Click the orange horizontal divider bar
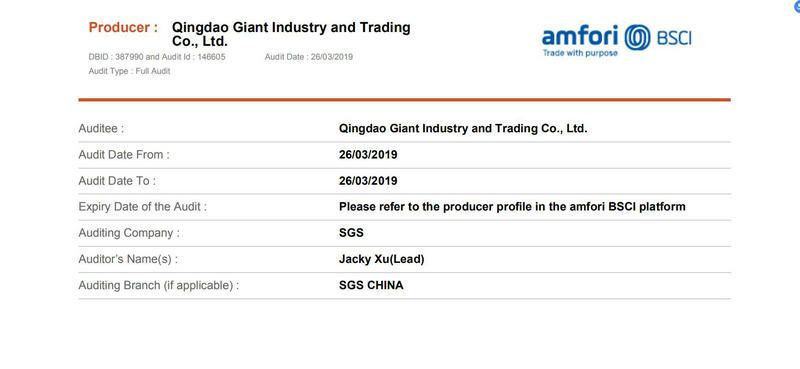Viewport: 800px width, 369px height. tap(405, 100)
